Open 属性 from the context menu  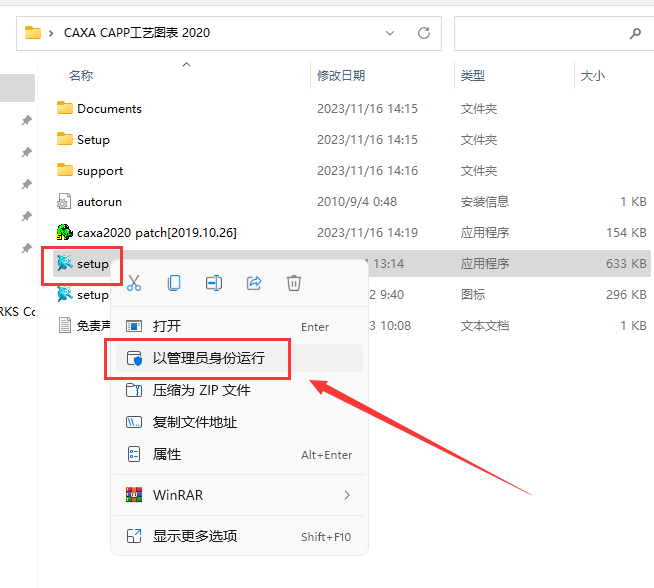pos(239,454)
